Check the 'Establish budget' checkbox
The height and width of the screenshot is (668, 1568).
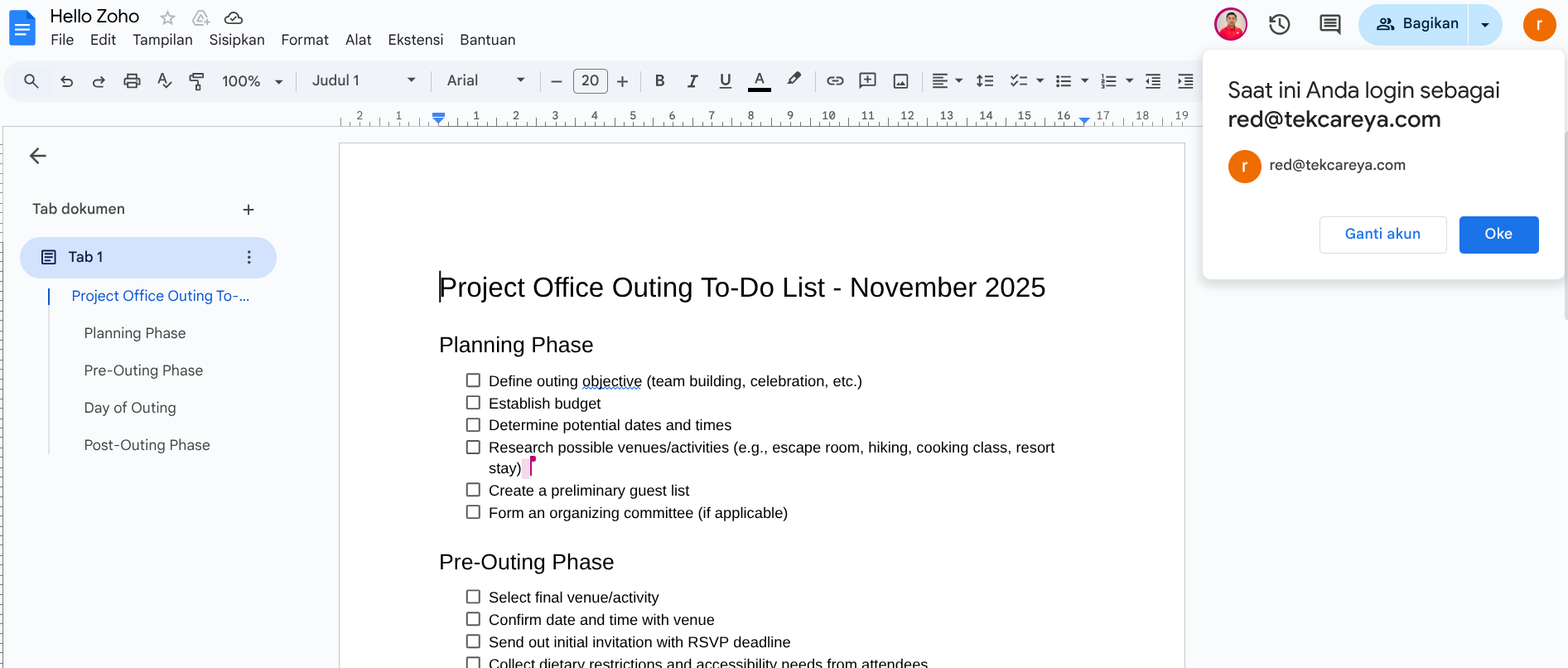coord(473,403)
